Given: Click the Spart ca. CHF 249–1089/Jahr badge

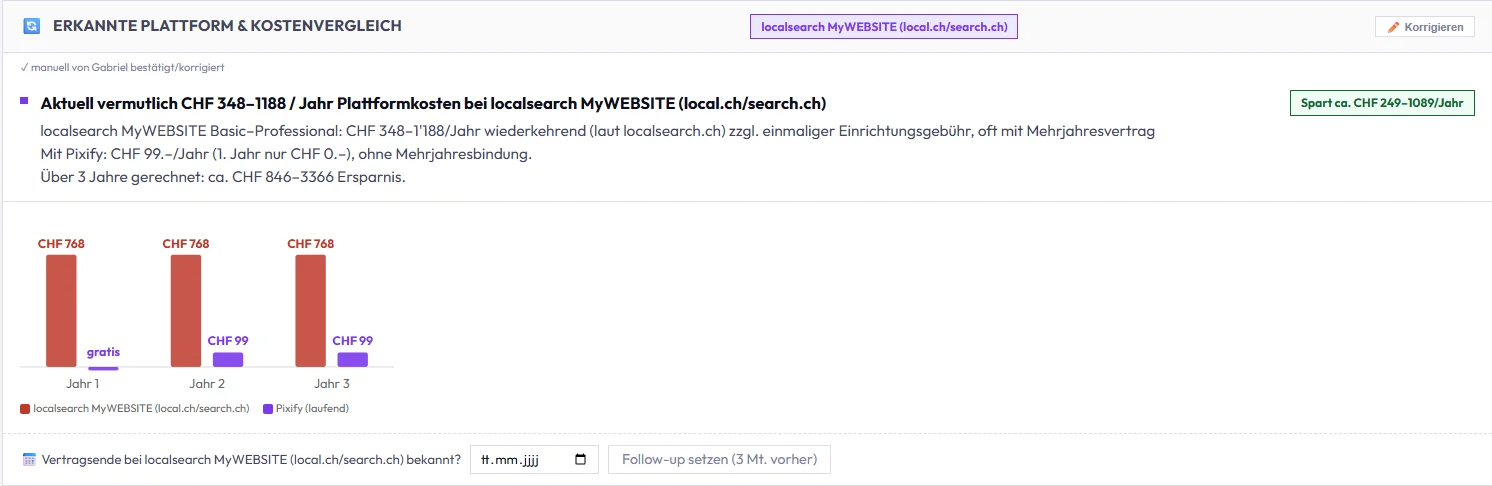Looking at the screenshot, I should (1382, 103).
